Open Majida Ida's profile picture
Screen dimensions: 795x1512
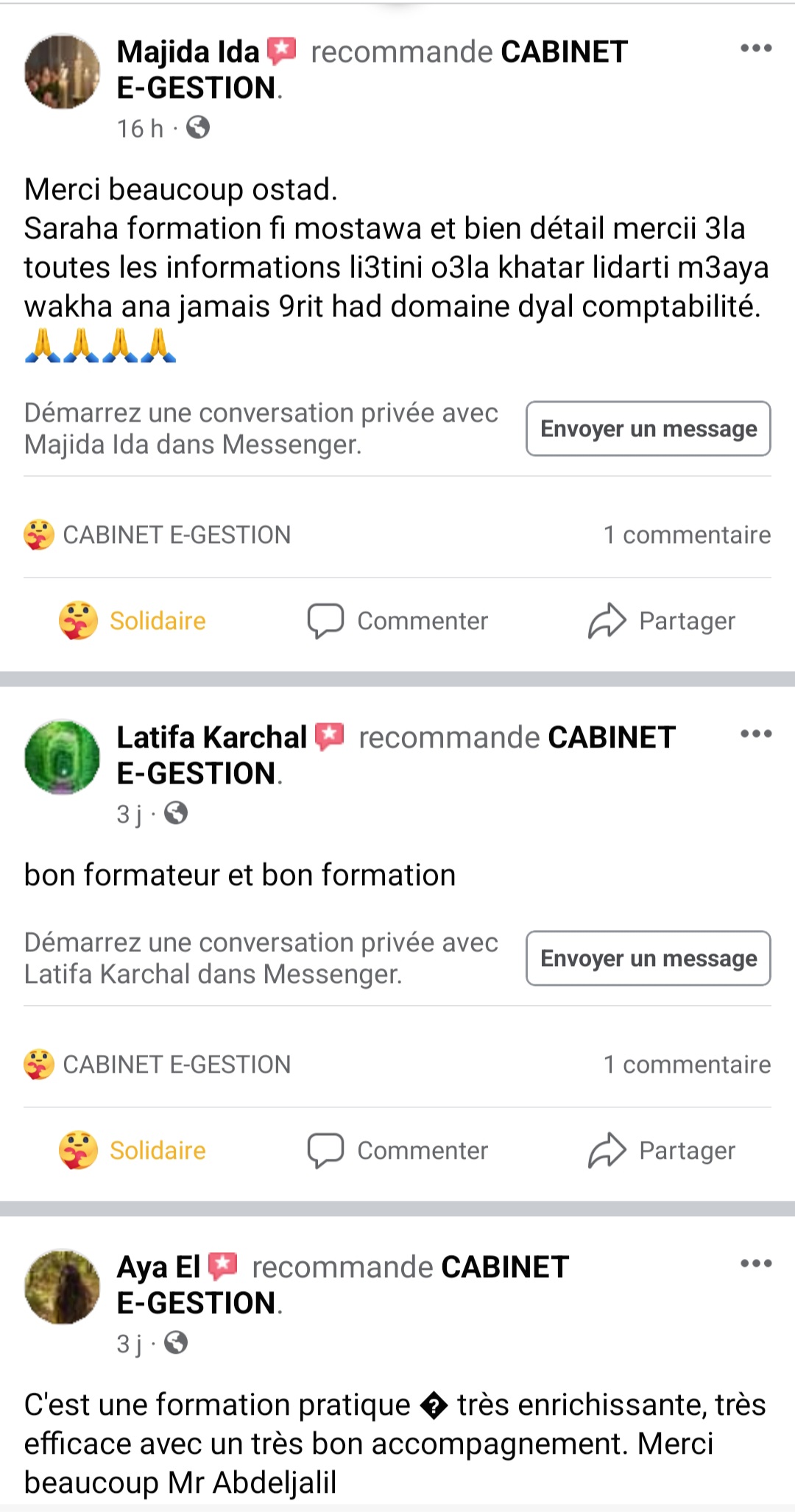(x=62, y=72)
